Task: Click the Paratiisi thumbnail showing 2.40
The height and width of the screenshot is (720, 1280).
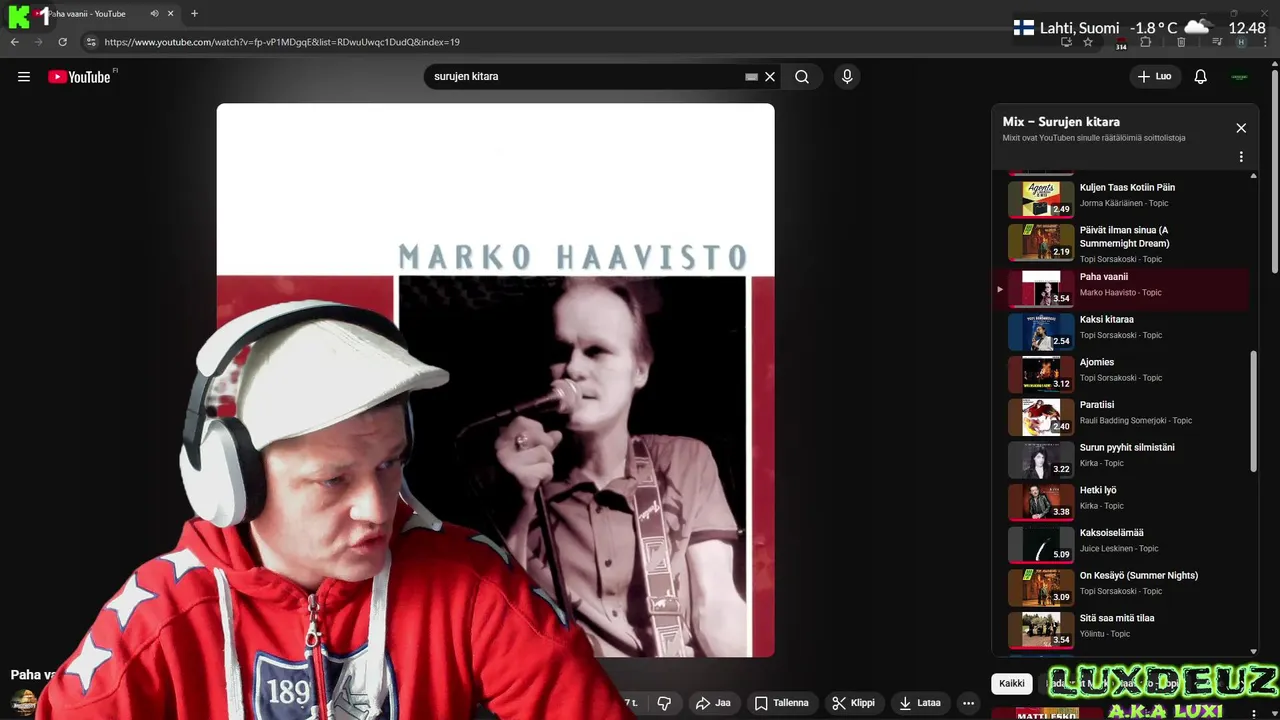Action: (1041, 417)
